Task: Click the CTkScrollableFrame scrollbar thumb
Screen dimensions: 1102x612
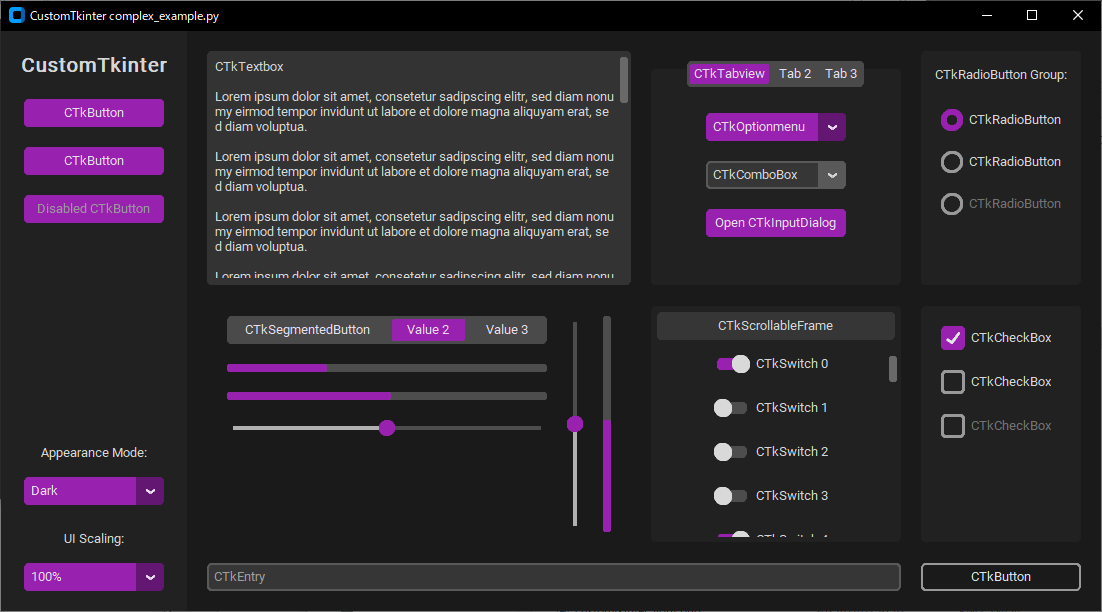Action: (893, 369)
